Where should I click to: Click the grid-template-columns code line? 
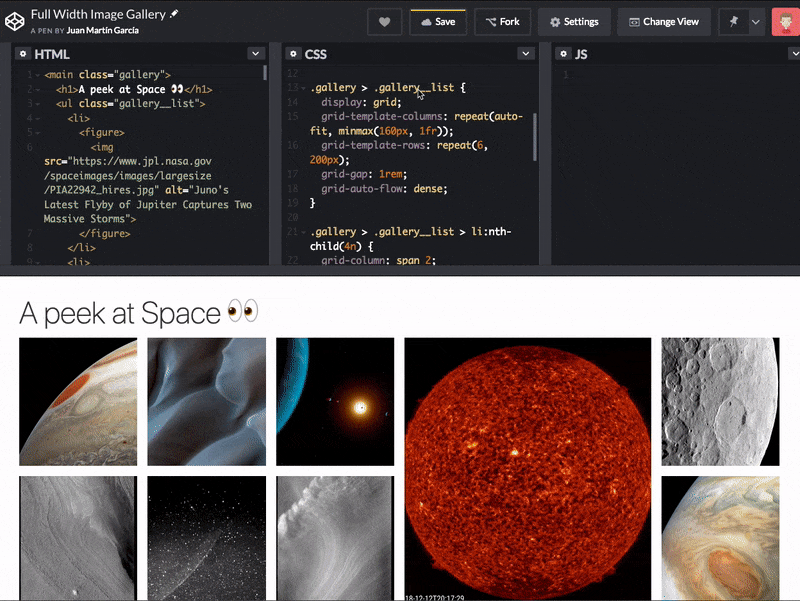pyautogui.click(x=416, y=123)
